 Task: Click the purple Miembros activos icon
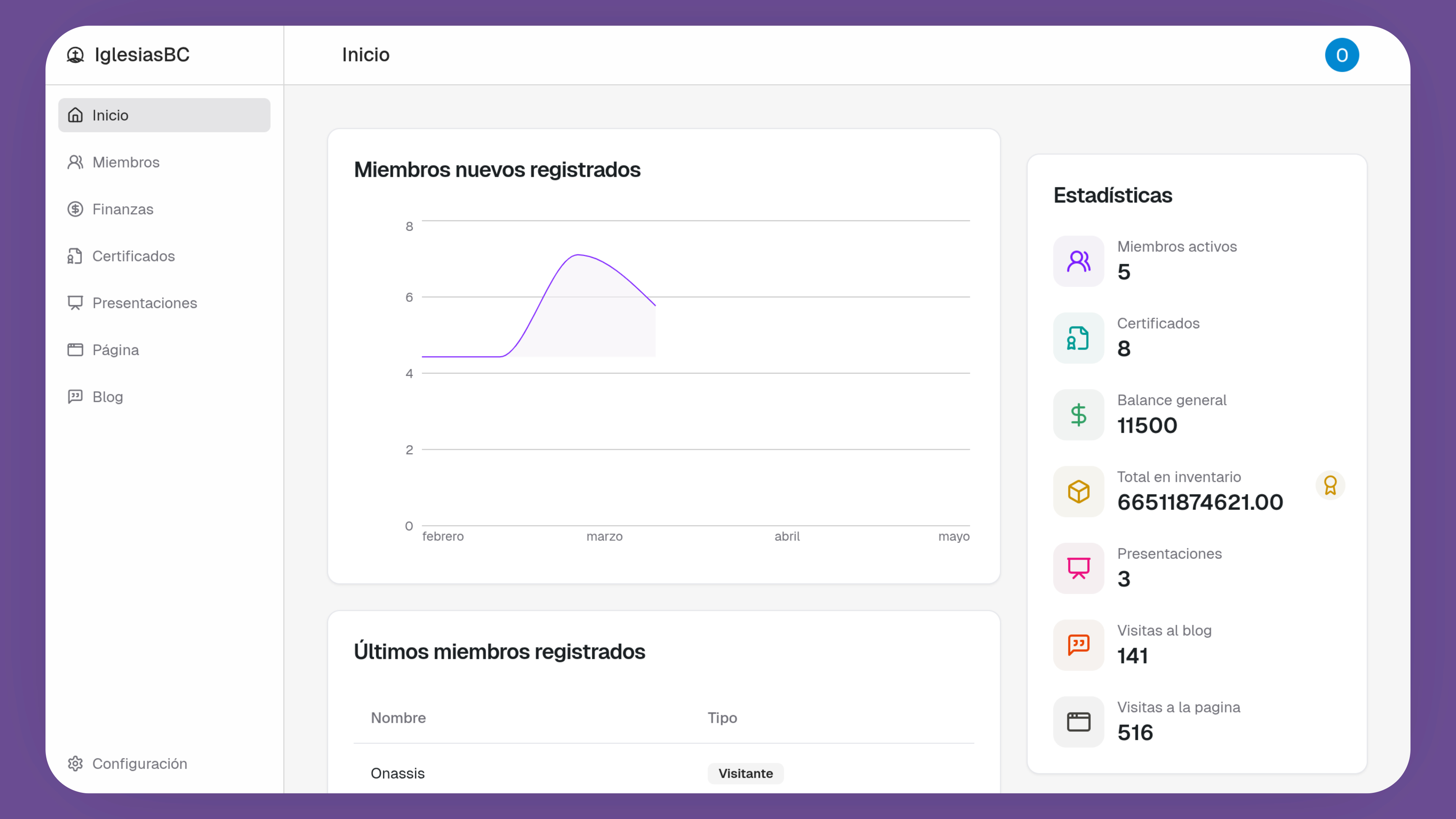tap(1078, 261)
